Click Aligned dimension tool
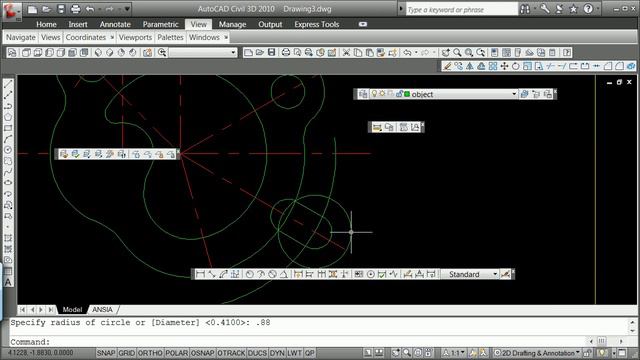The width and height of the screenshot is (640, 360). [x=211, y=274]
